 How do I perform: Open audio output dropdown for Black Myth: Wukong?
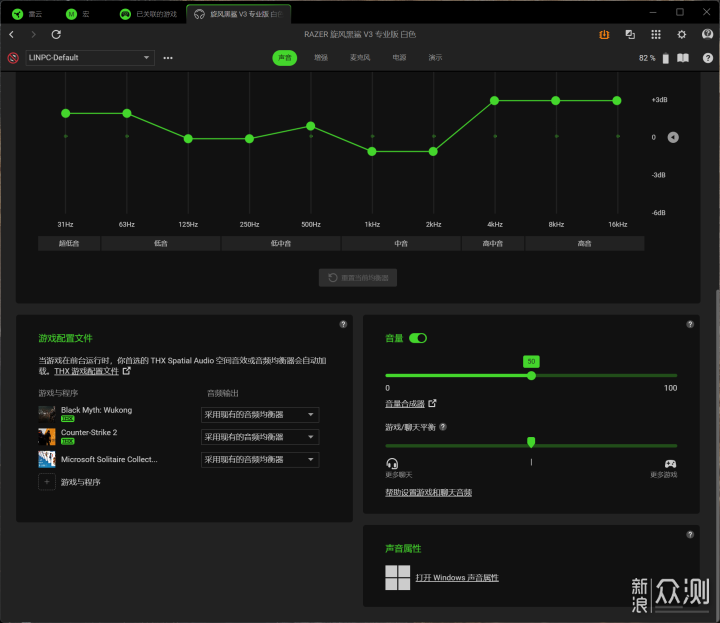260,415
